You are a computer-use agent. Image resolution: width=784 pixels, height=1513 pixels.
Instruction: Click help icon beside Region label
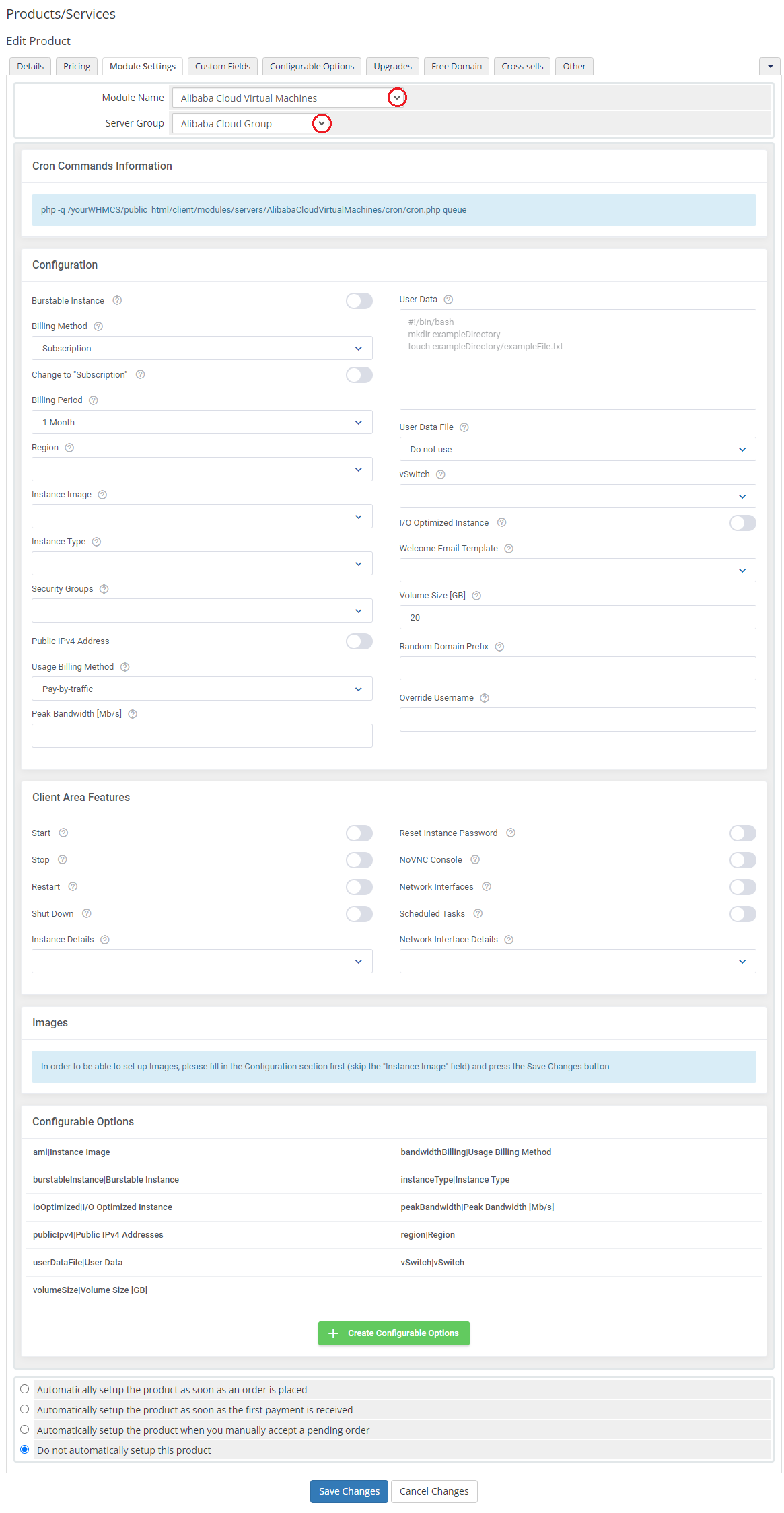coord(69,448)
